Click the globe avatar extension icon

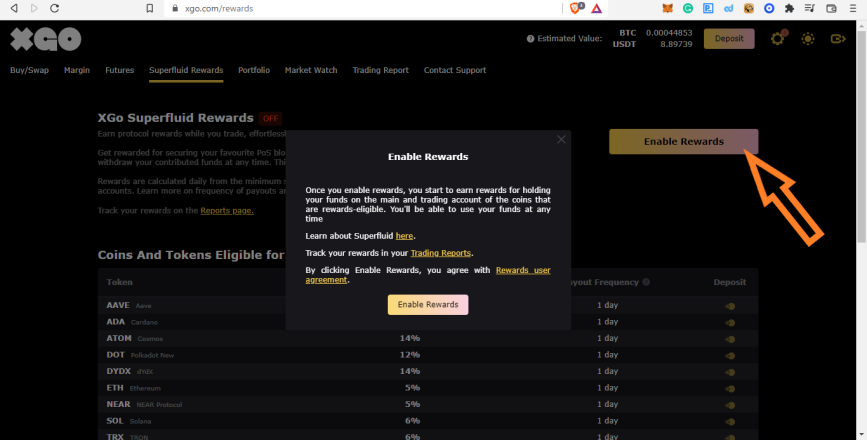tap(749, 8)
